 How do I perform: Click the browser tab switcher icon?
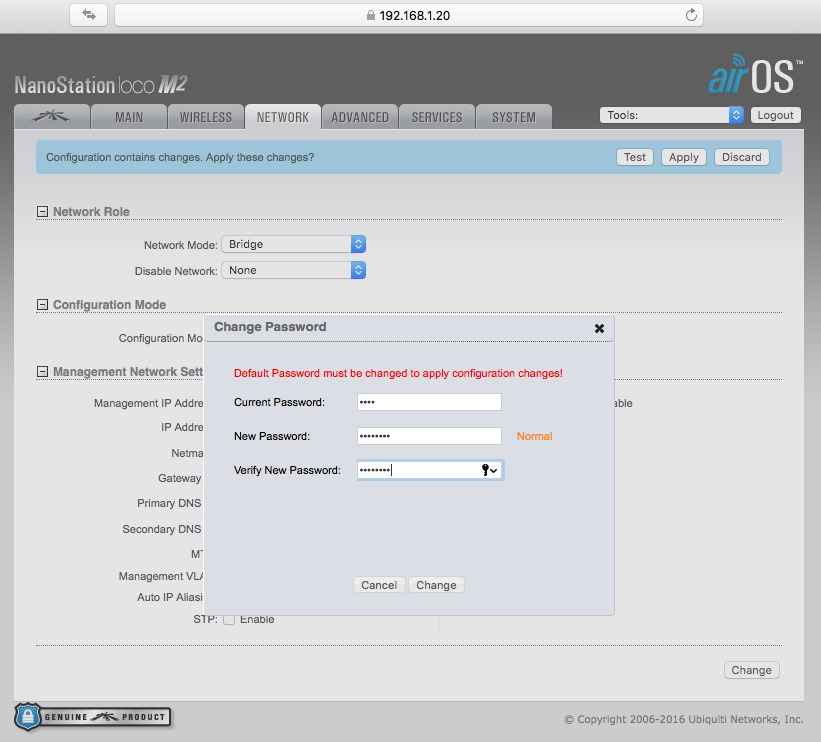click(x=89, y=15)
